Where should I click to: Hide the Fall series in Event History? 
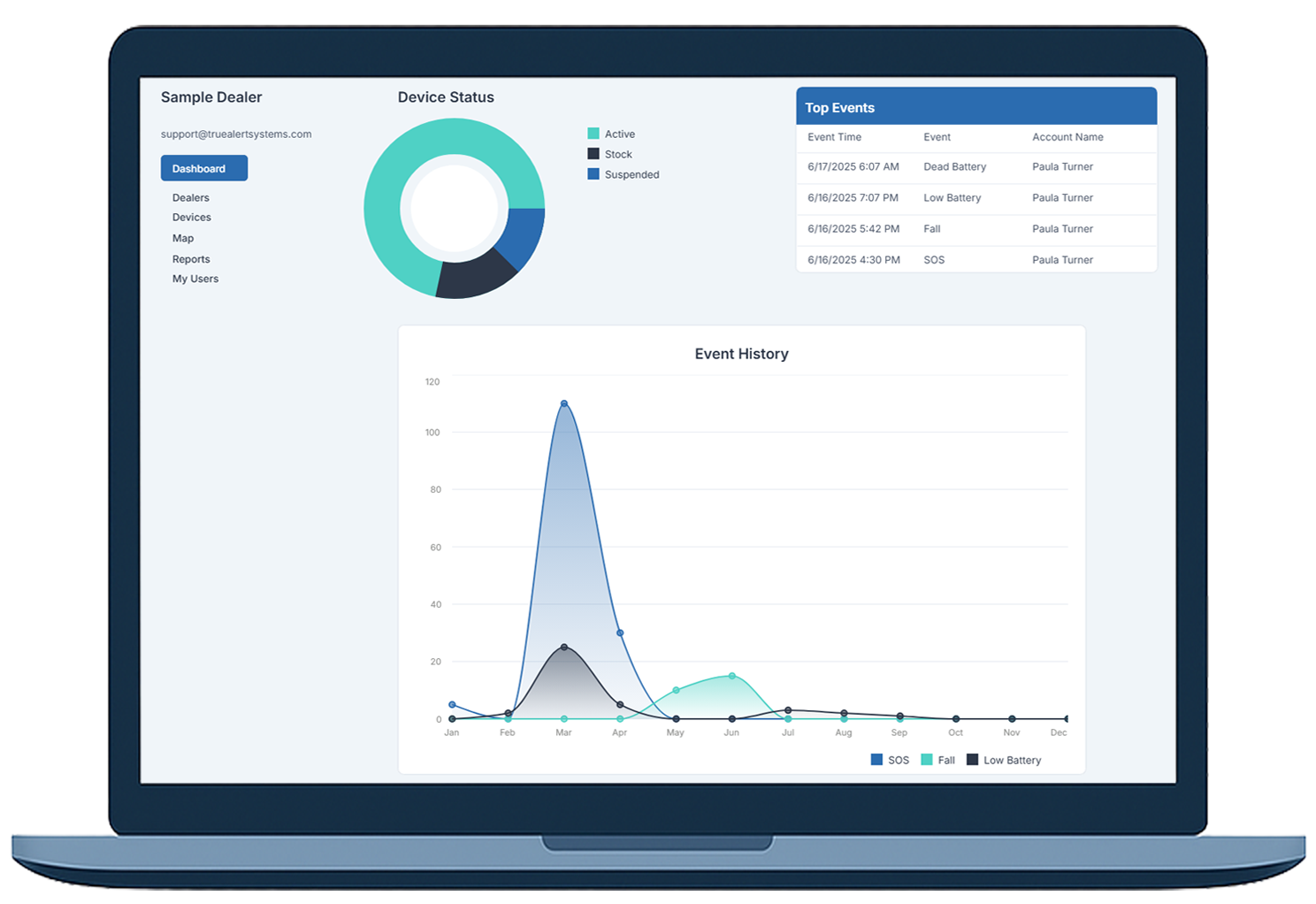coord(937,760)
